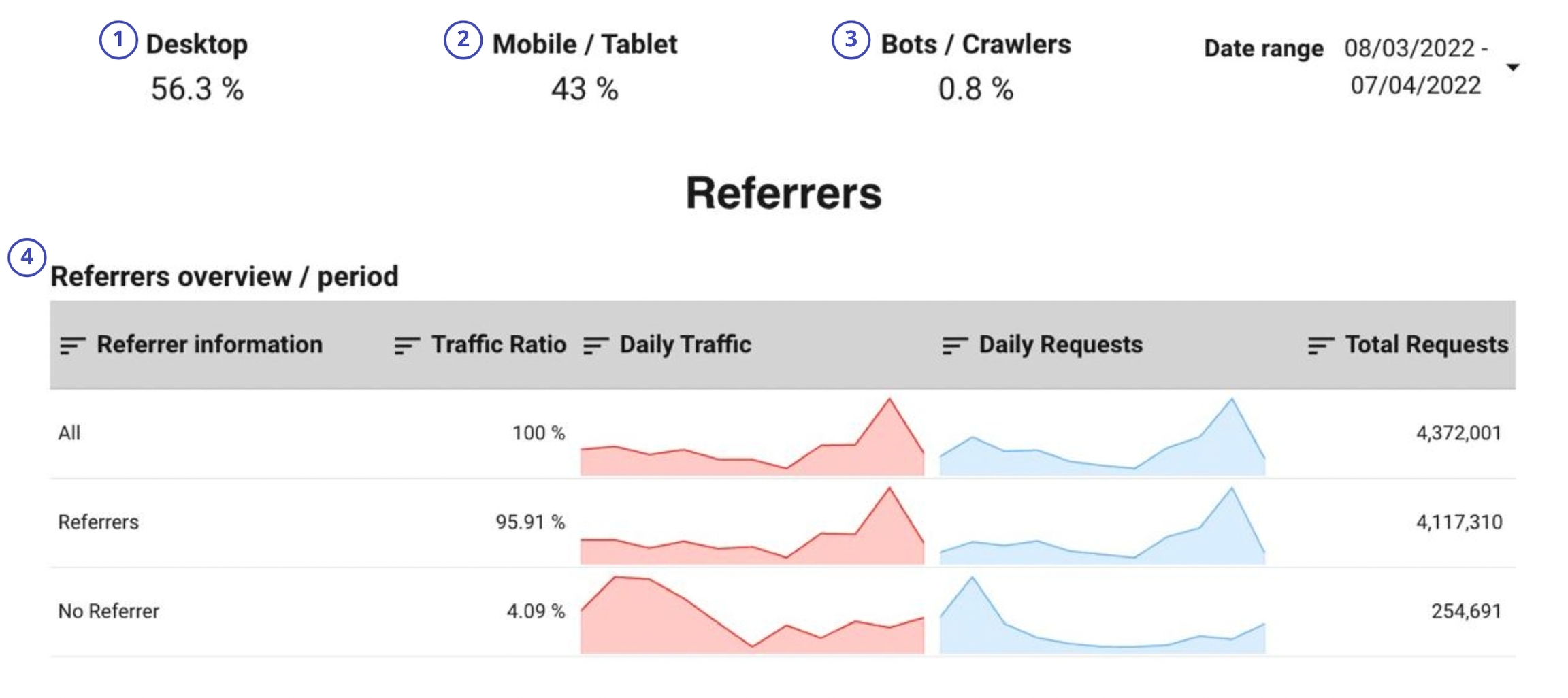Select the date range 08/03/2022 - 07/04/2022 field

[1416, 67]
